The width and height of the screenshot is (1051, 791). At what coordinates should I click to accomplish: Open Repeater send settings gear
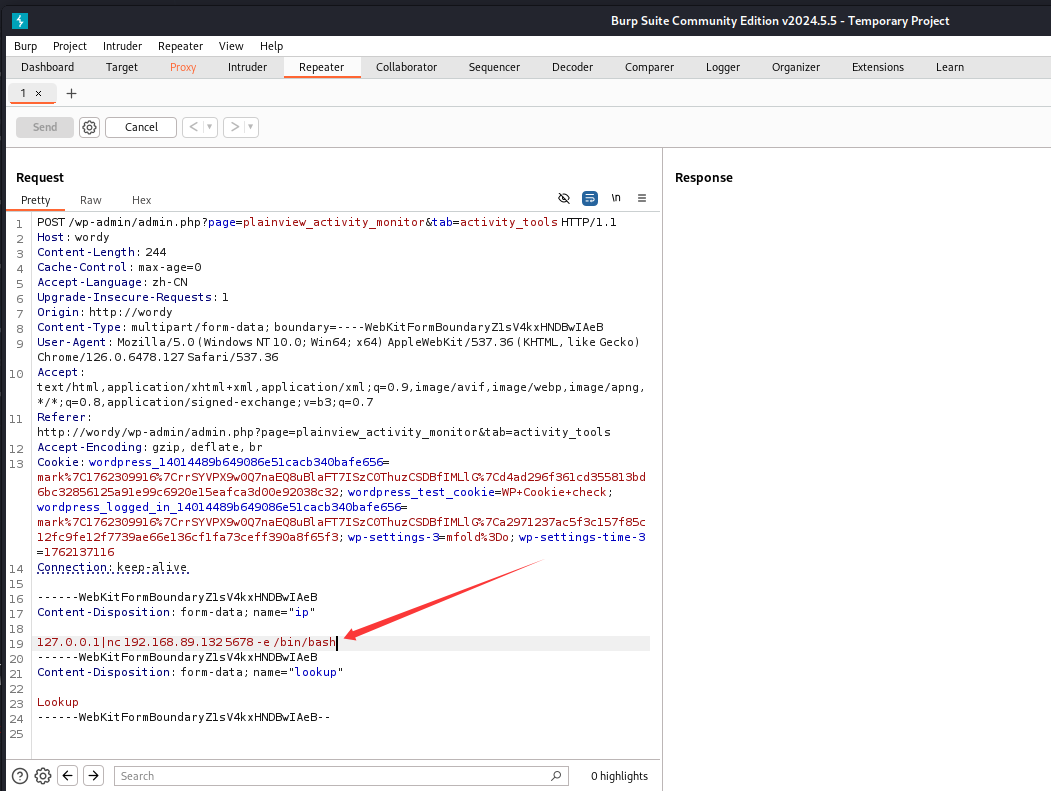point(89,127)
